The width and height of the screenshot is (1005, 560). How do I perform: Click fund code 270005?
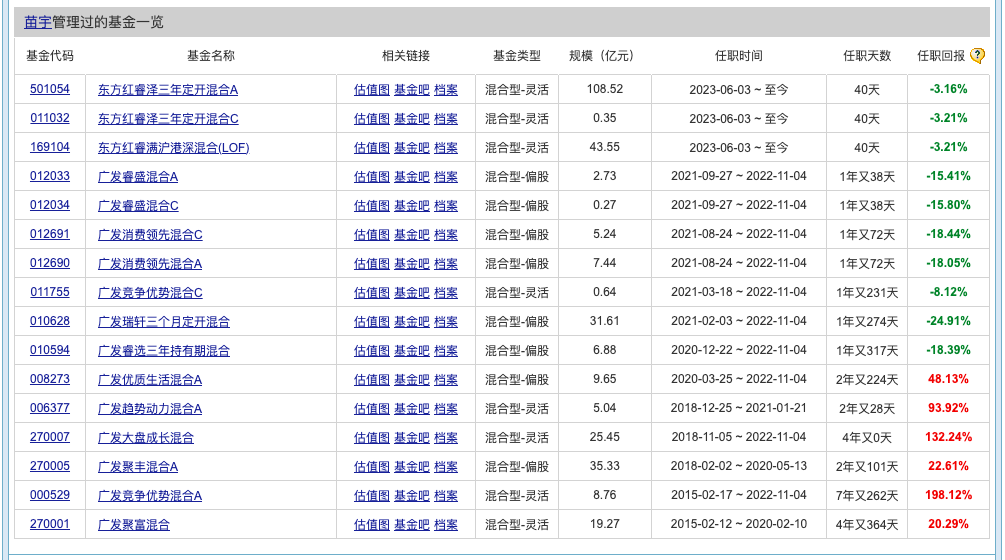[50, 466]
